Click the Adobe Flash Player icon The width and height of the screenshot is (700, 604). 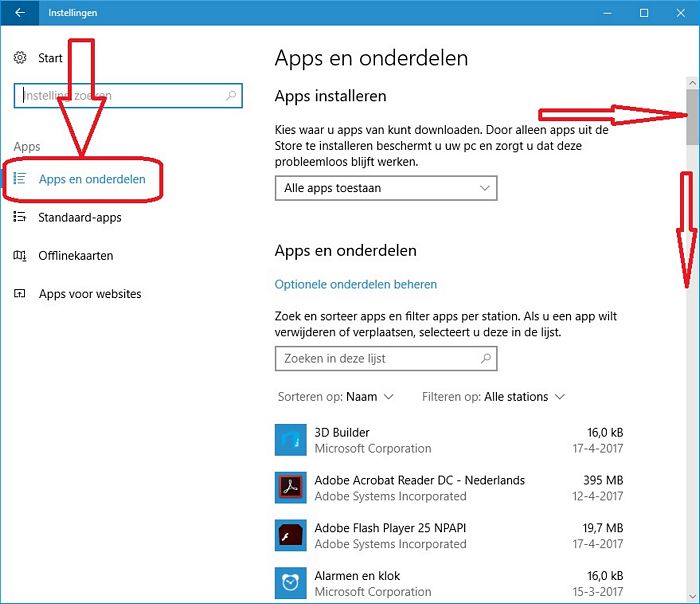click(290, 535)
